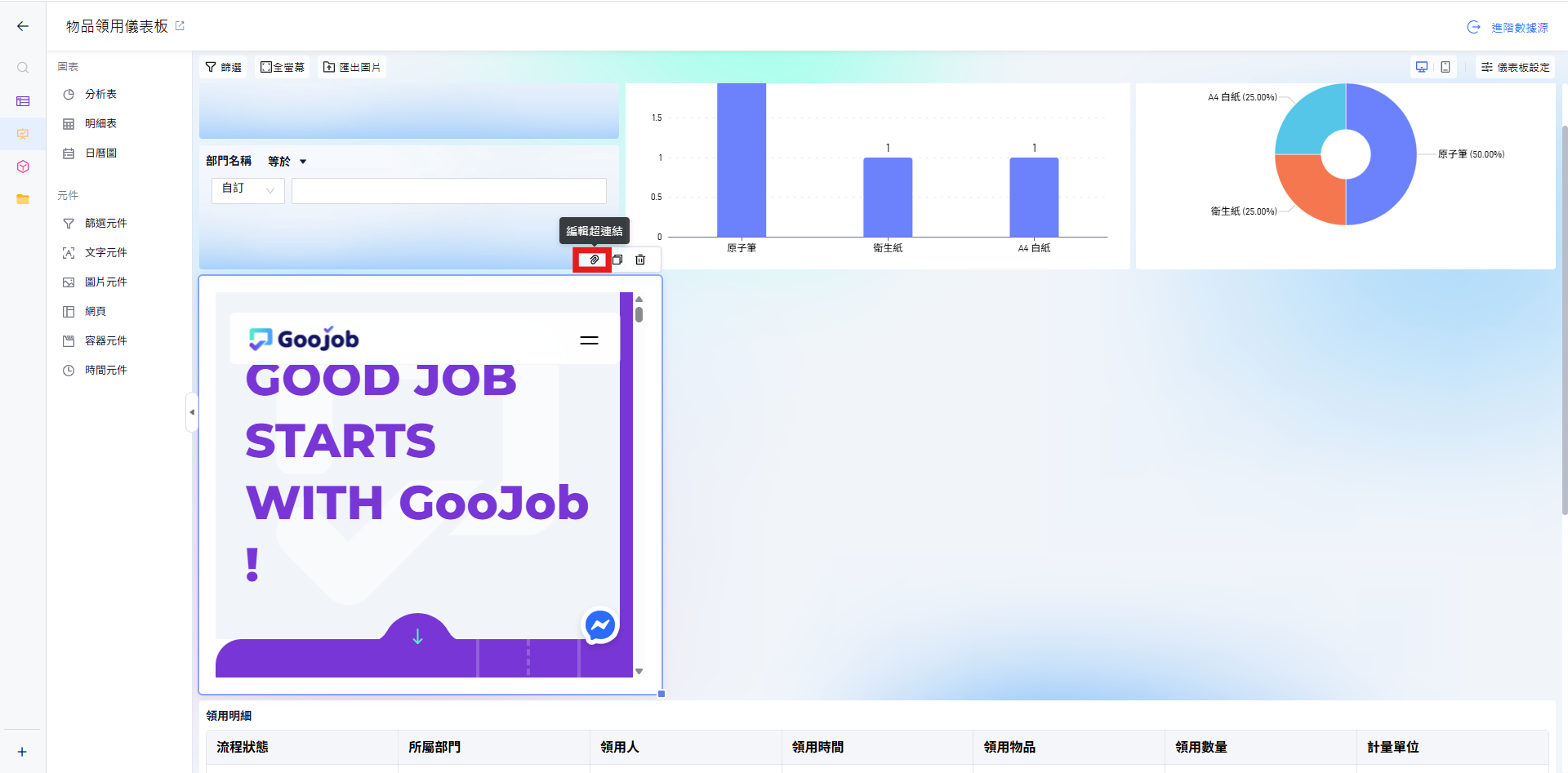Click the copy widget icon
The height and width of the screenshot is (773, 1568).
click(617, 260)
